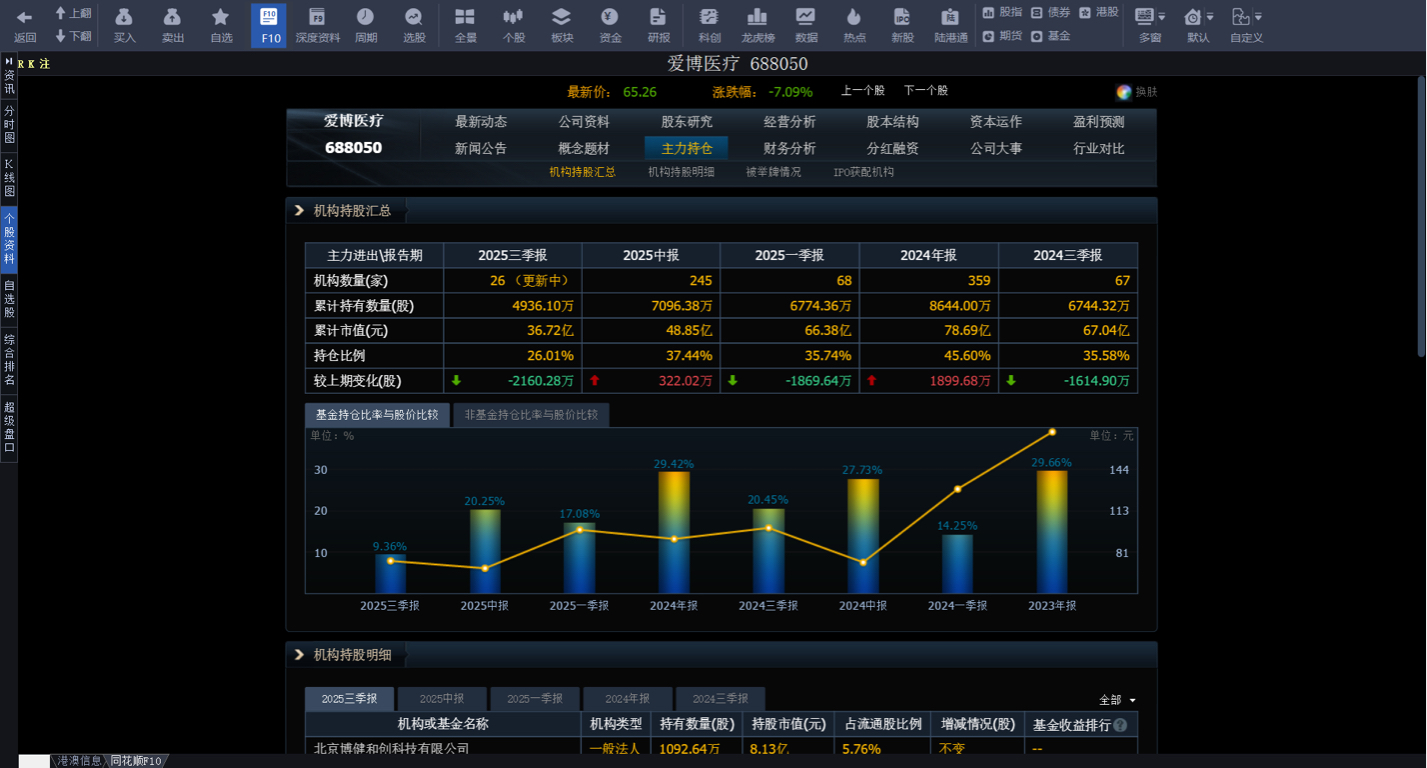Open the 财务分析 tab
The width and height of the screenshot is (1427, 768).
coord(790,148)
